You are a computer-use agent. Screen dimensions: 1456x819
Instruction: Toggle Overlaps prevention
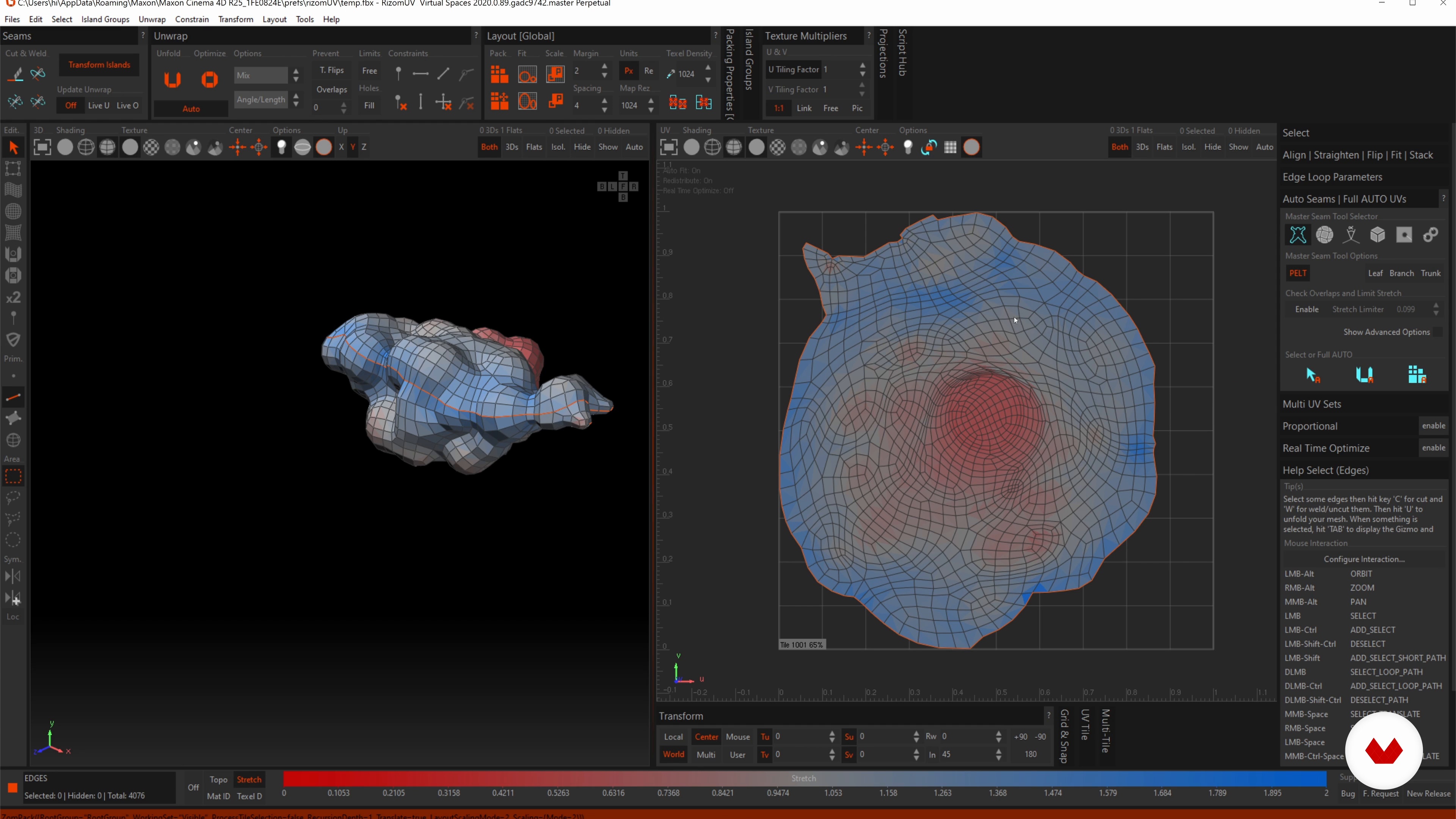331,89
